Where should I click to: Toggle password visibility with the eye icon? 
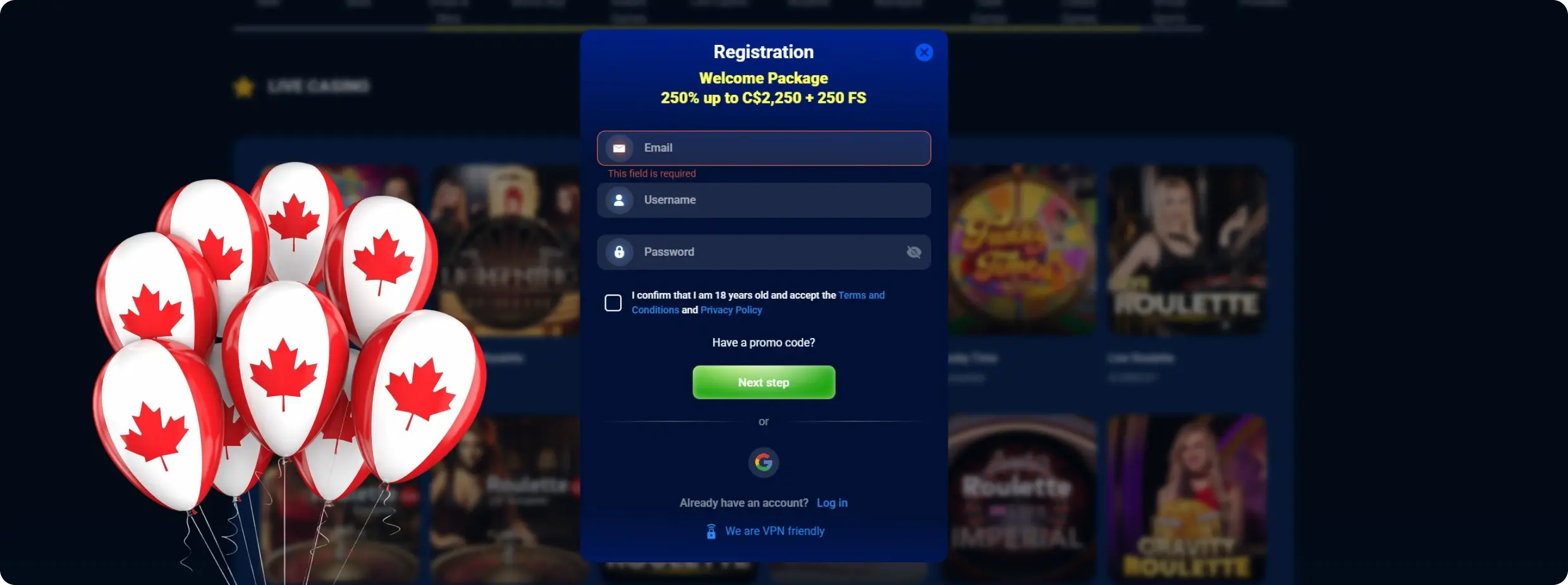(x=914, y=252)
